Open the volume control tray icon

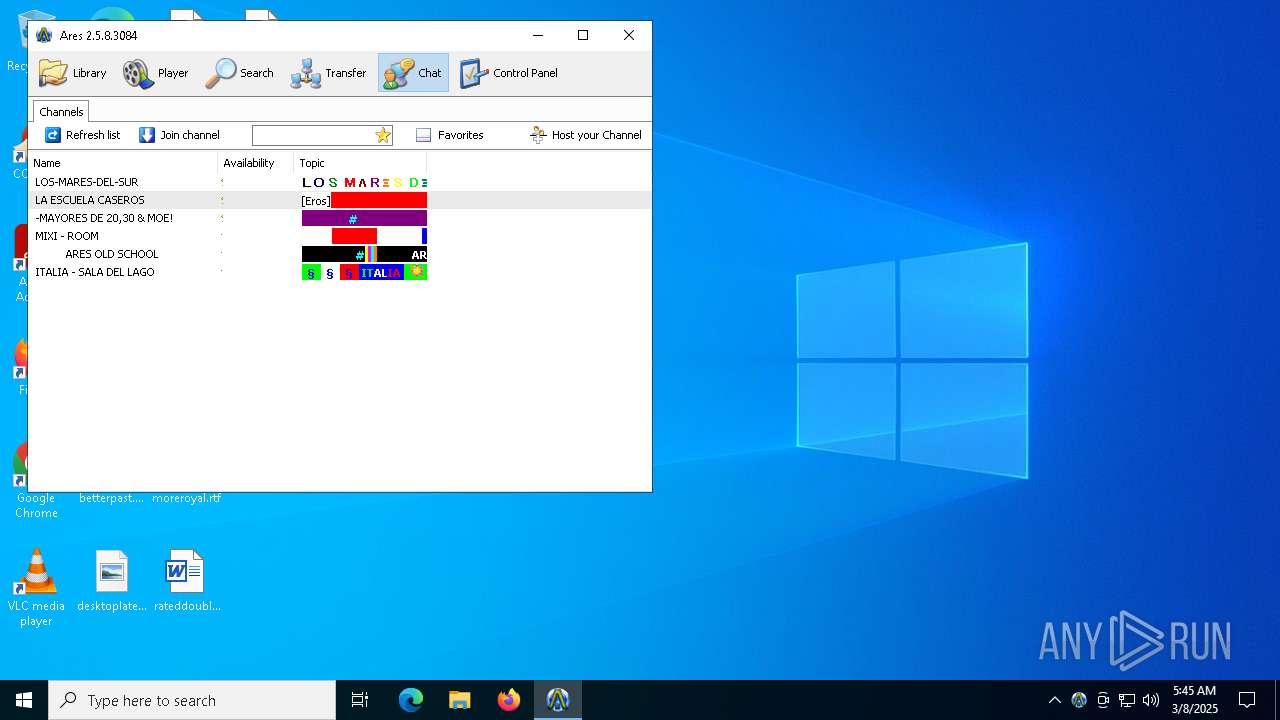(1151, 700)
